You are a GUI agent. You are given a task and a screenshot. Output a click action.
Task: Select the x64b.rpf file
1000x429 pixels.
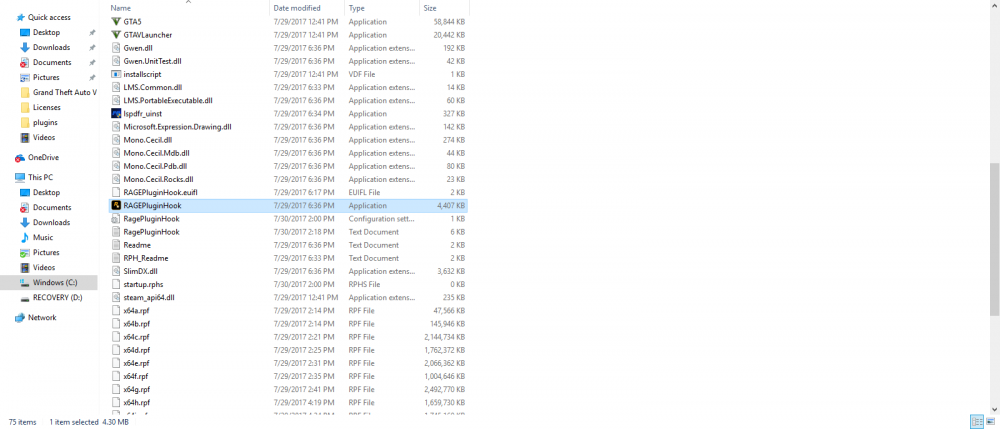pos(136,324)
